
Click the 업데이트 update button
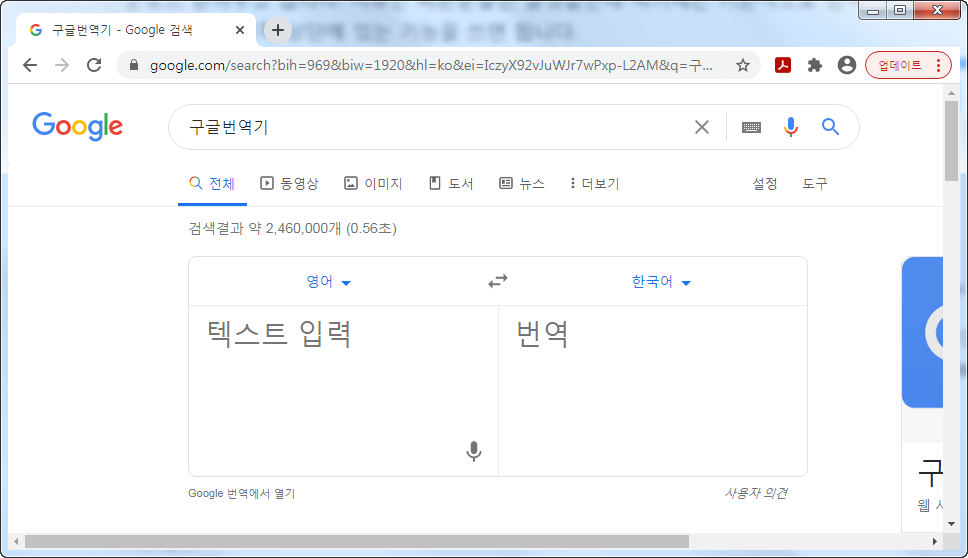click(908, 65)
